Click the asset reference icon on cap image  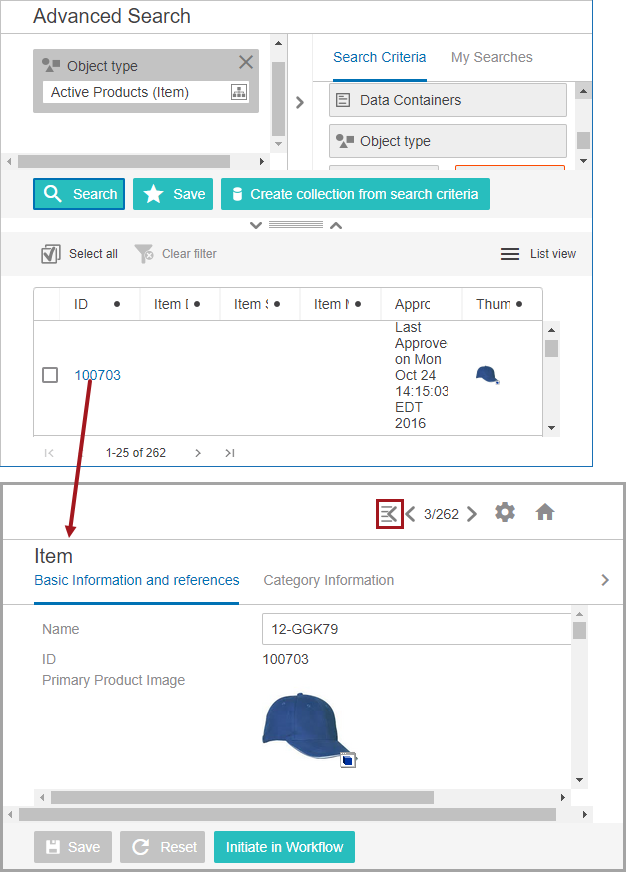[348, 760]
